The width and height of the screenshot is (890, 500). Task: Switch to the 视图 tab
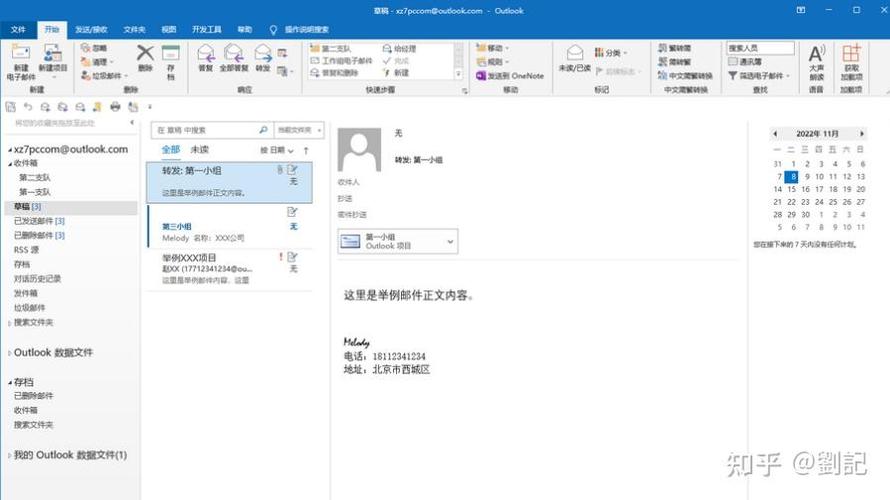pos(169,30)
